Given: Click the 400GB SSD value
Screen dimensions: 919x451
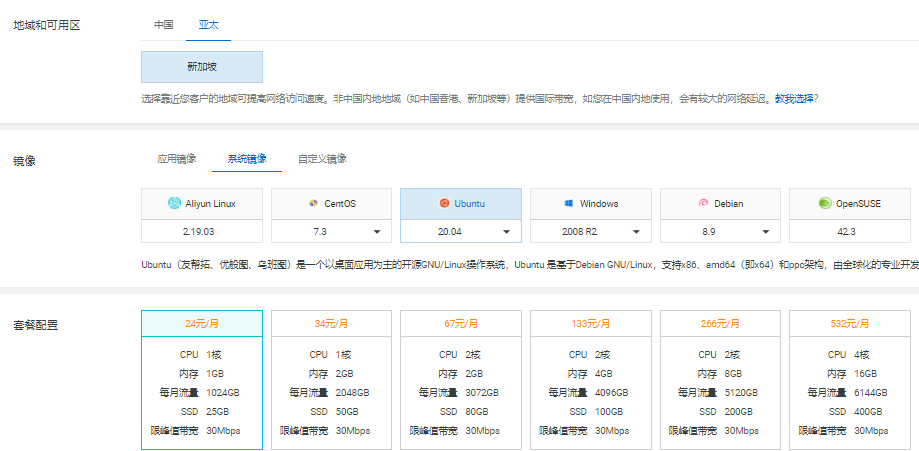Looking at the screenshot, I should pos(868,412).
